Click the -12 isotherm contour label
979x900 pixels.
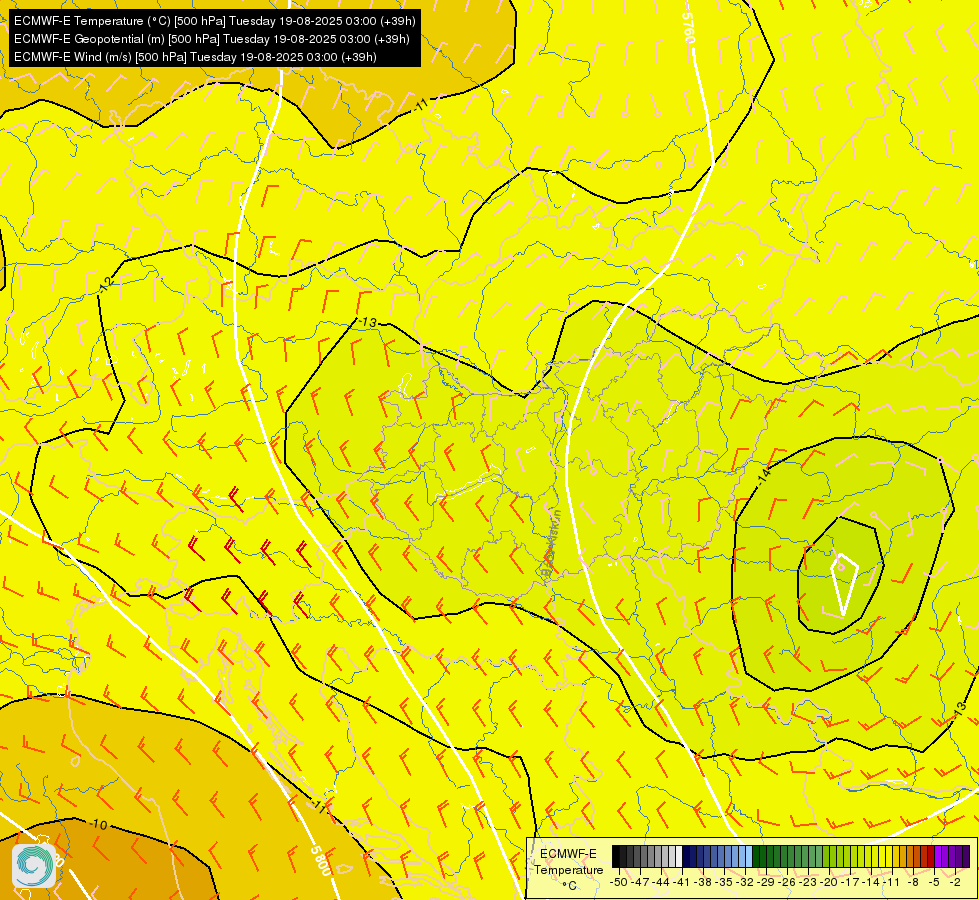(107, 284)
